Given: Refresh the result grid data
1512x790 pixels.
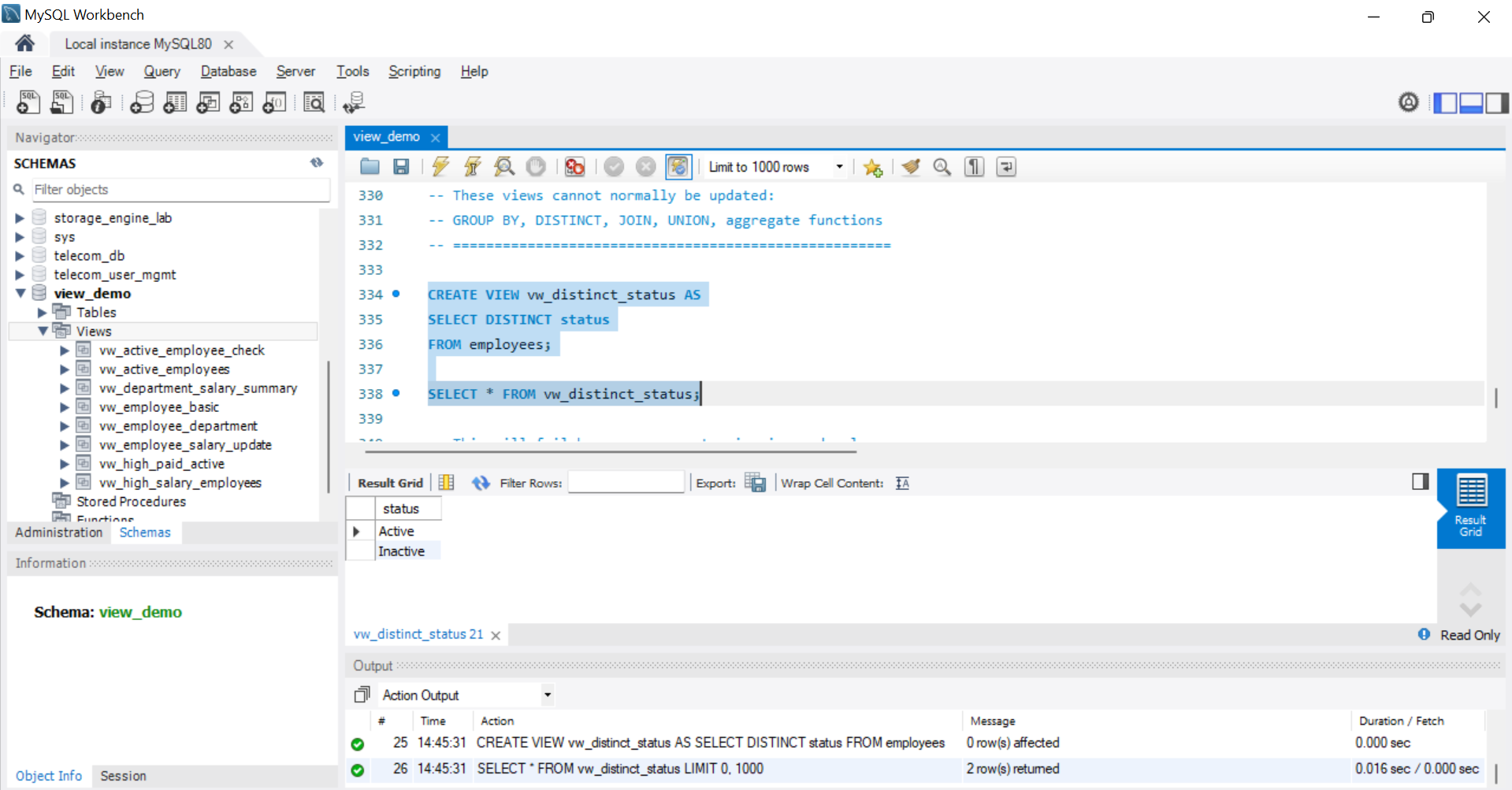Looking at the screenshot, I should (481, 483).
